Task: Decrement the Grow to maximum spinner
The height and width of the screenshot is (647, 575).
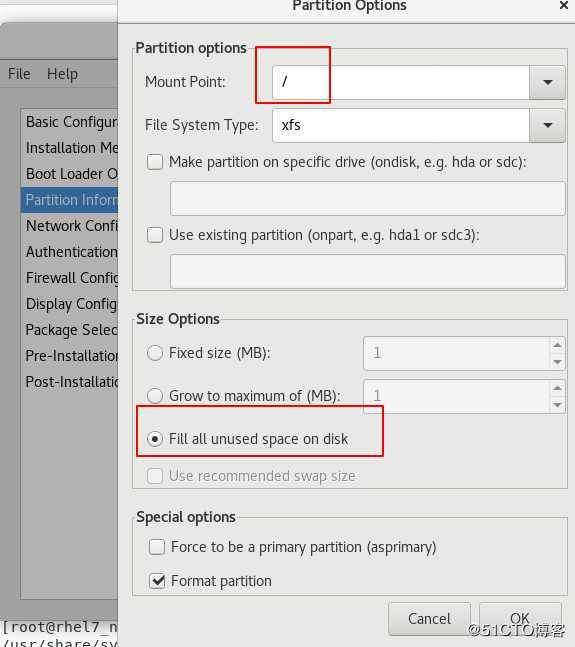Action: point(557,405)
